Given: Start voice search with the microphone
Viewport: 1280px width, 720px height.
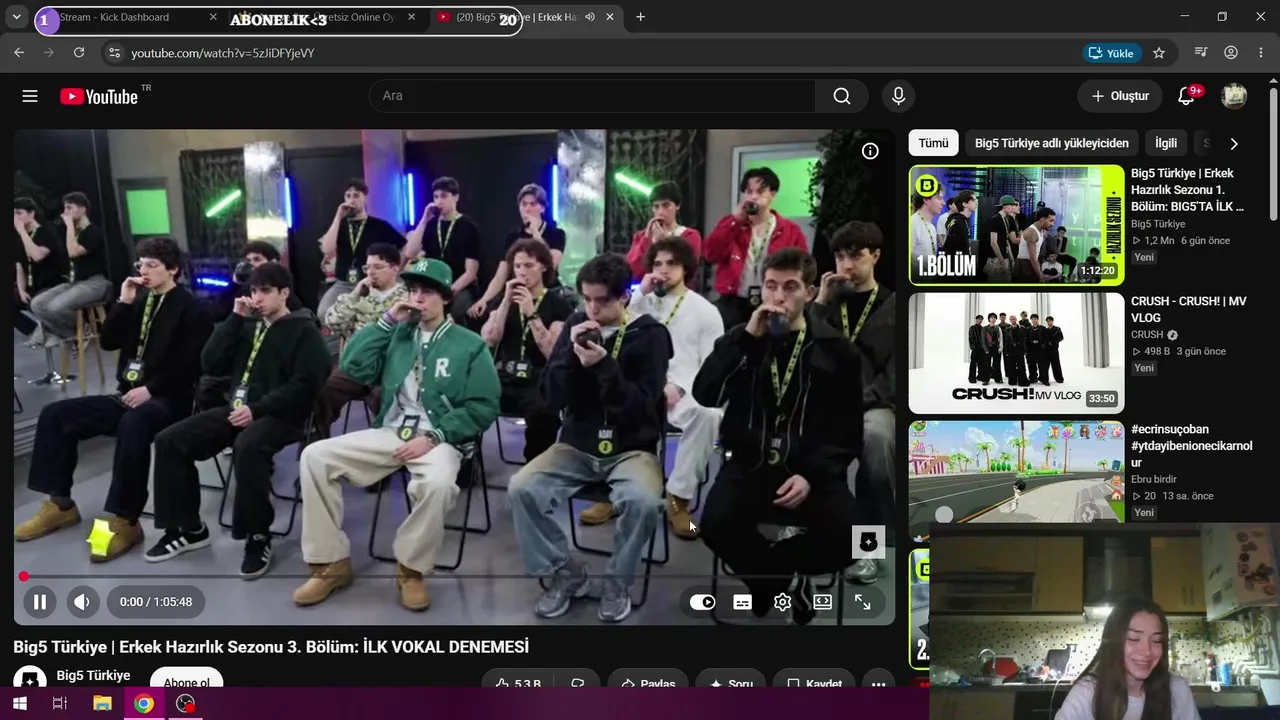Looking at the screenshot, I should click(x=898, y=96).
